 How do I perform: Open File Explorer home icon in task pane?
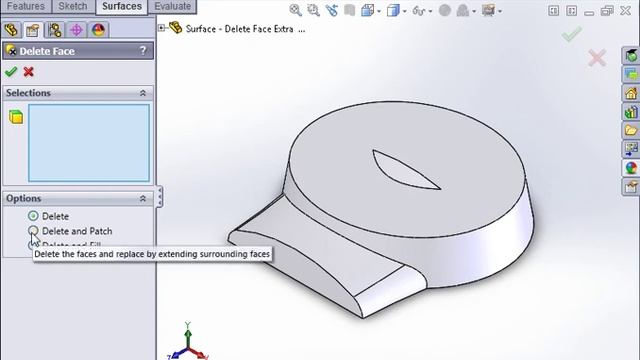point(631,93)
